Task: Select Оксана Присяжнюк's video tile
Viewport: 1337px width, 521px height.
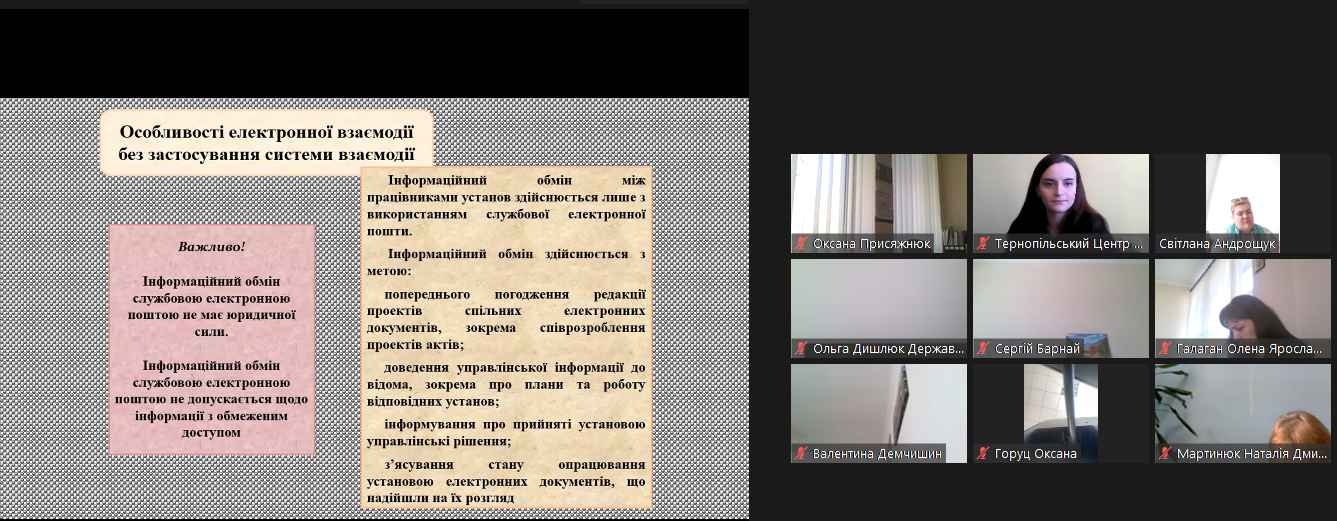Action: click(879, 203)
